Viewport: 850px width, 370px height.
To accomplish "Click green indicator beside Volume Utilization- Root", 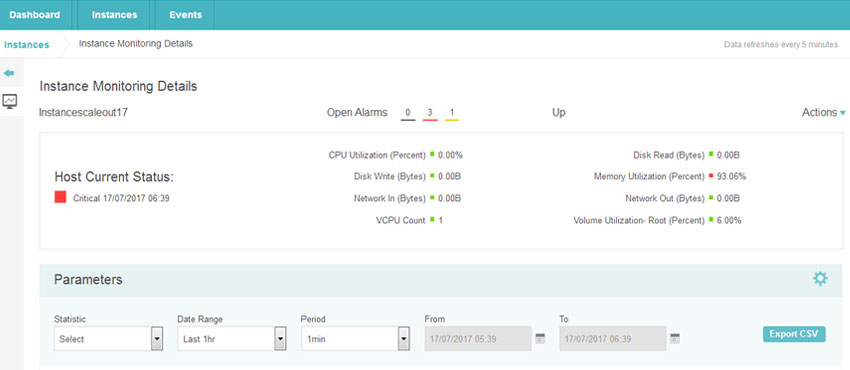I will [711, 220].
